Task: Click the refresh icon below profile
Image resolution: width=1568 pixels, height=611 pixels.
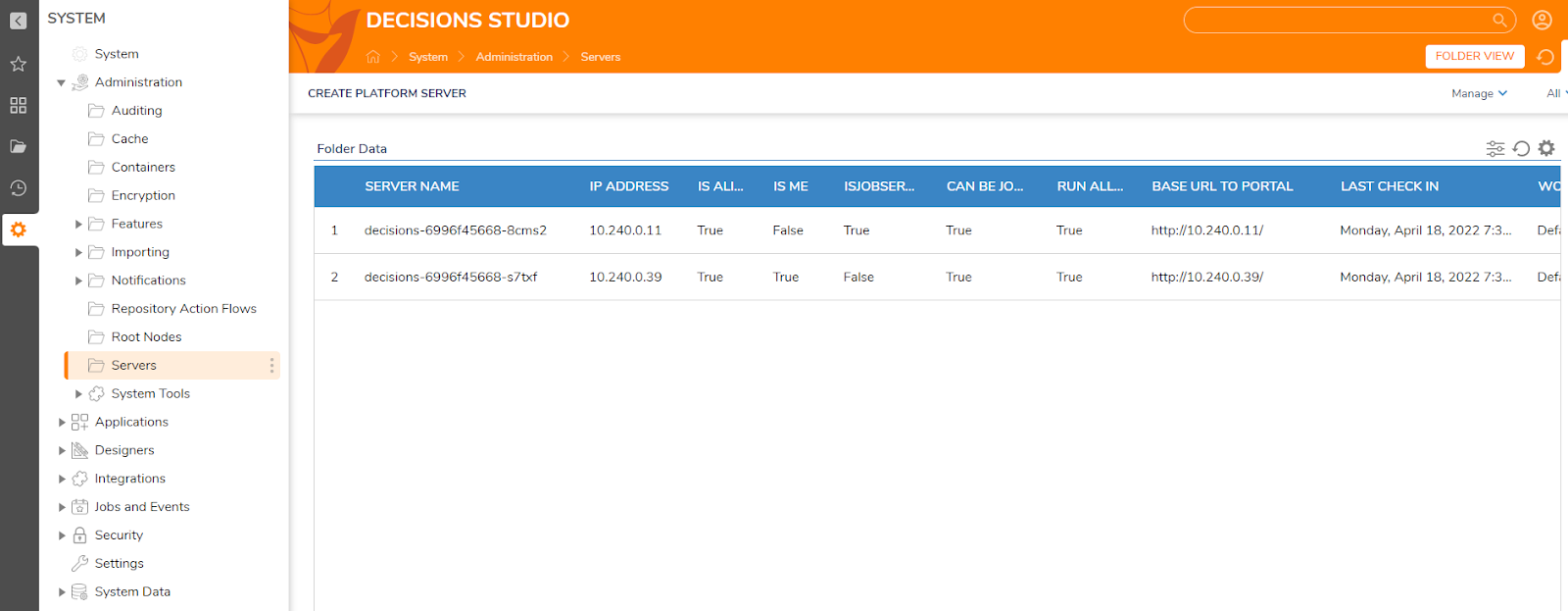Action: pos(1545,57)
